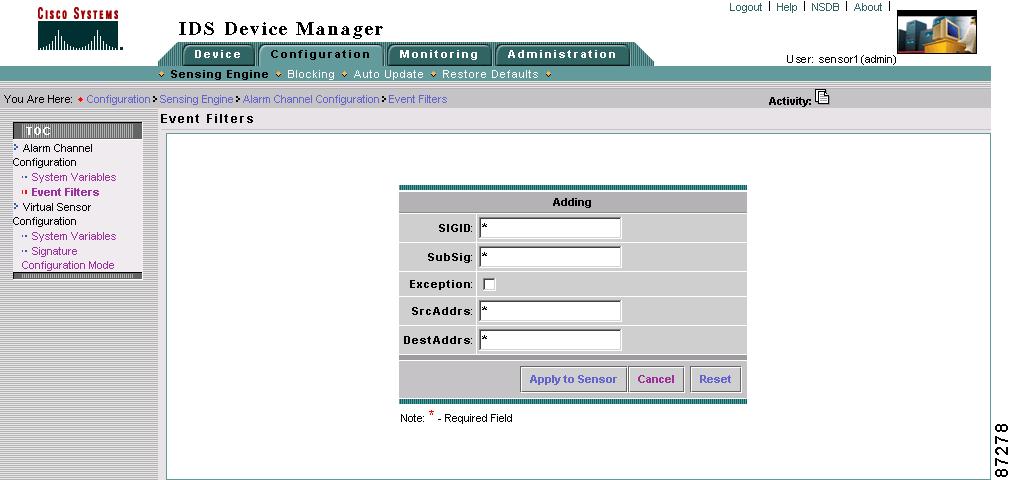The height and width of the screenshot is (480, 1013).
Task: Click the Cisco Systems logo
Action: tap(78, 28)
